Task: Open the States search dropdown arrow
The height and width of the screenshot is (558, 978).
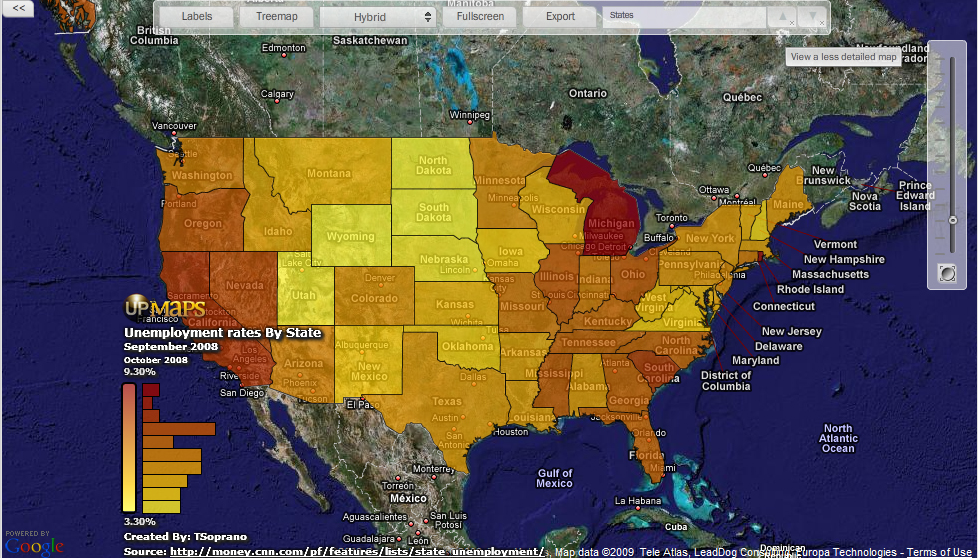Action: pos(813,17)
